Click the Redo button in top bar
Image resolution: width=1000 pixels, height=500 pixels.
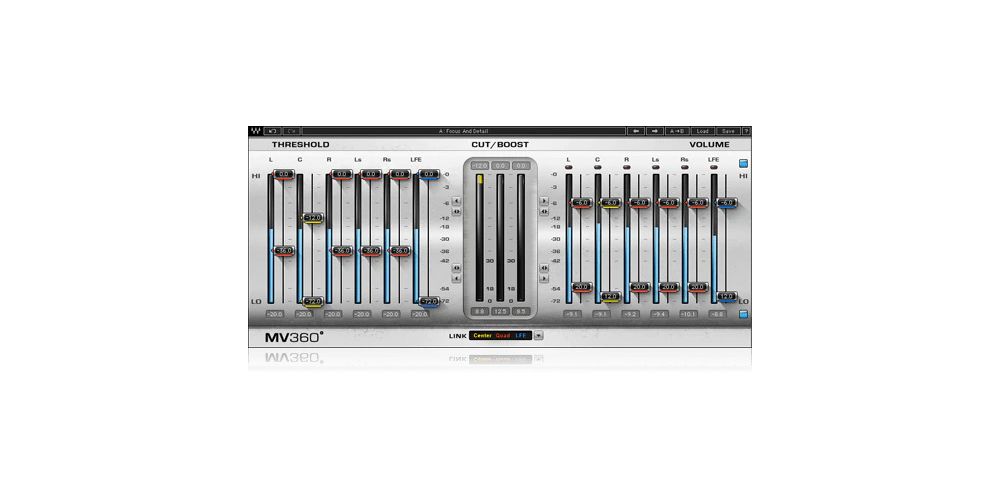(291, 131)
